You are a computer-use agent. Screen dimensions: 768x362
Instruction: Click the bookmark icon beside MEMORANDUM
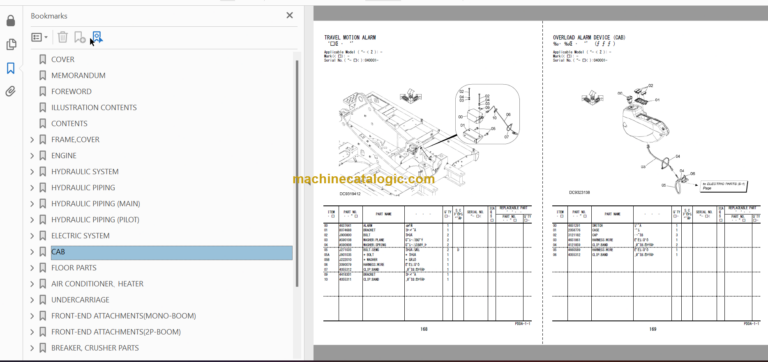[43, 75]
